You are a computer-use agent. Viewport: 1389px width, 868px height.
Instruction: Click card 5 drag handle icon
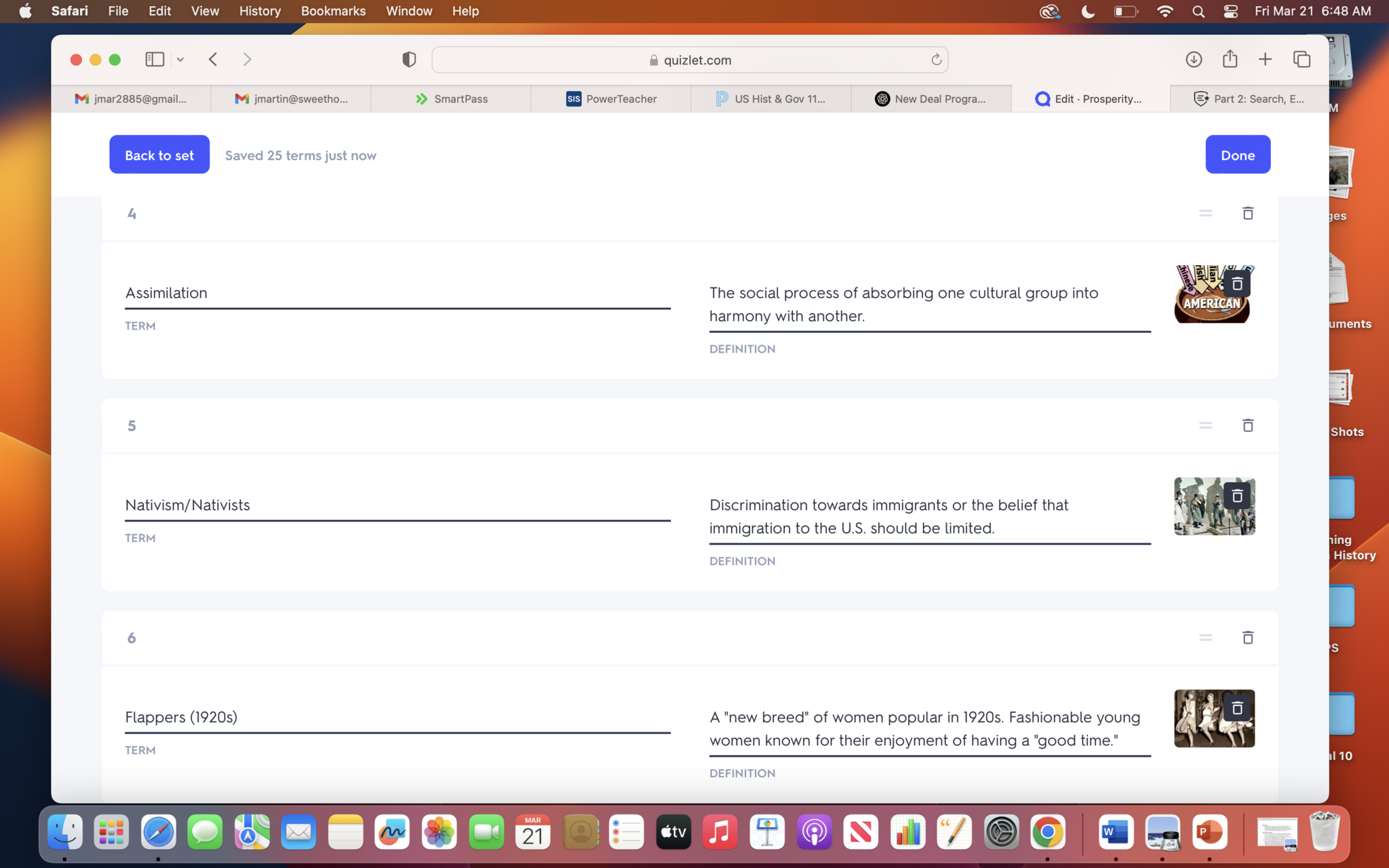[x=1205, y=425]
